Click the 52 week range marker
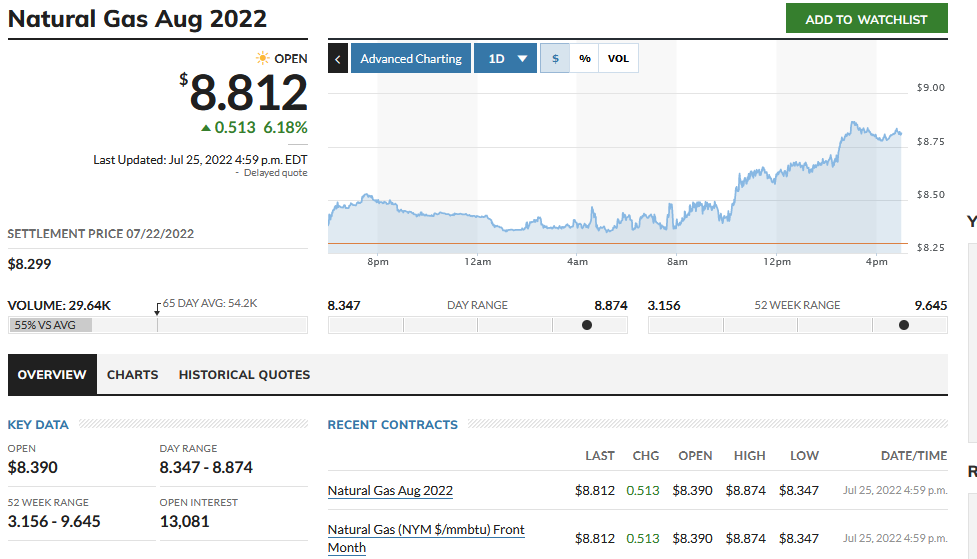This screenshot has width=977, height=559. [903, 325]
